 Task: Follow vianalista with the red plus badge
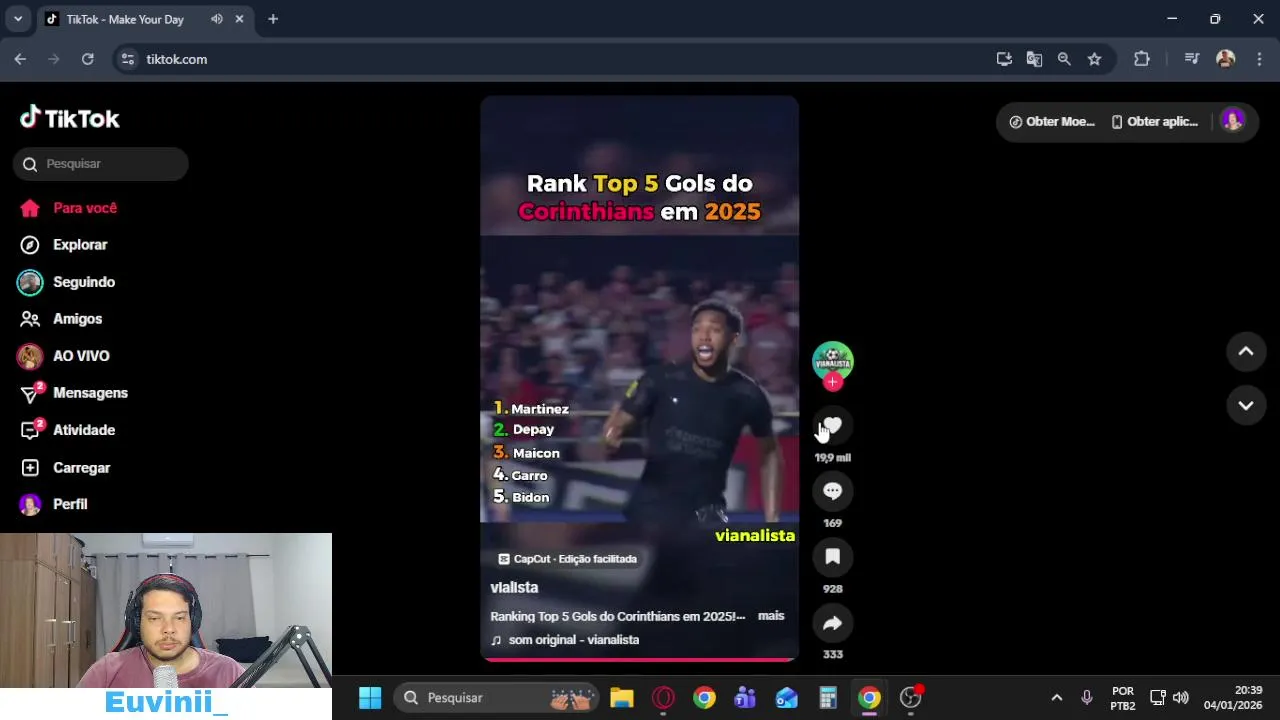[x=832, y=382]
